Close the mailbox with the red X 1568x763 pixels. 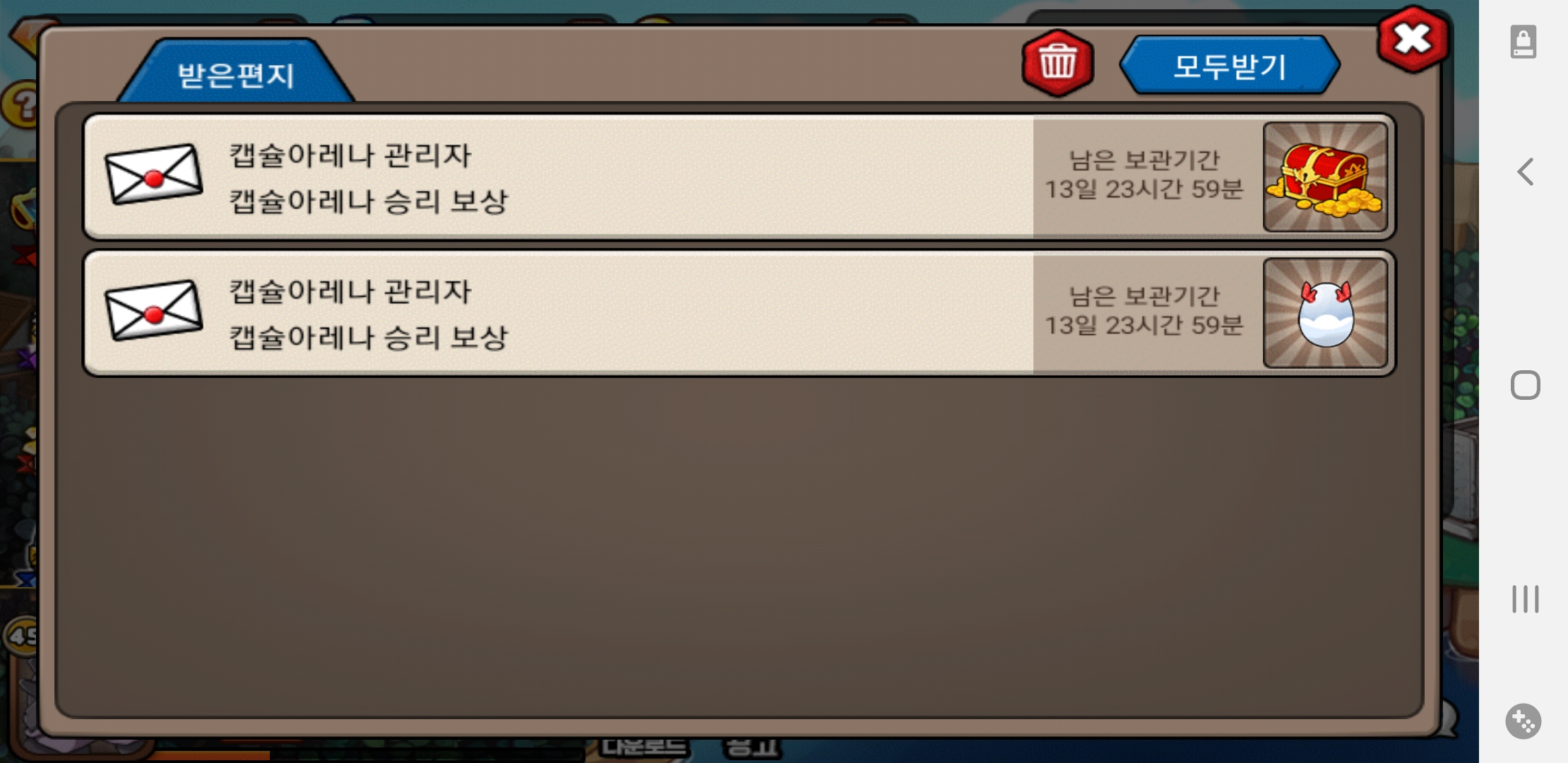pos(1412,39)
